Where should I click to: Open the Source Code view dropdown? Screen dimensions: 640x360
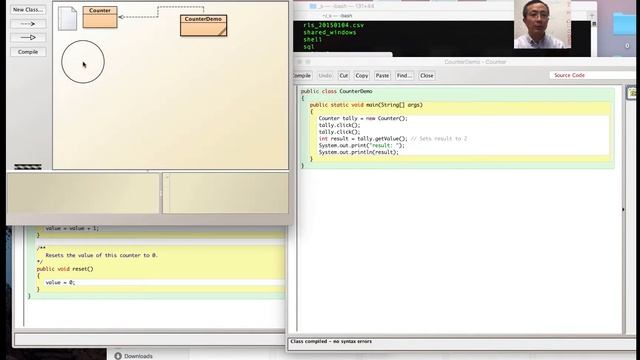point(592,75)
